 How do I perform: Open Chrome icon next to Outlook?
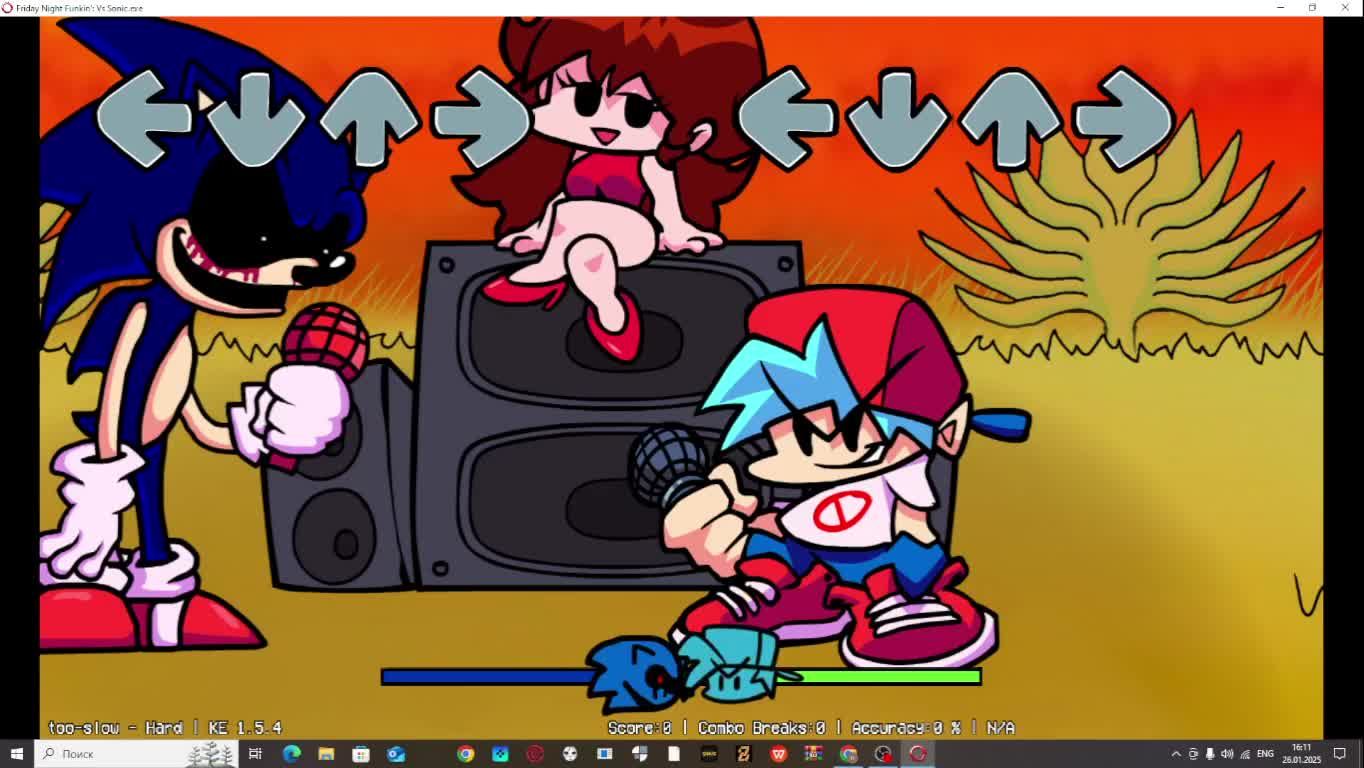[x=465, y=754]
